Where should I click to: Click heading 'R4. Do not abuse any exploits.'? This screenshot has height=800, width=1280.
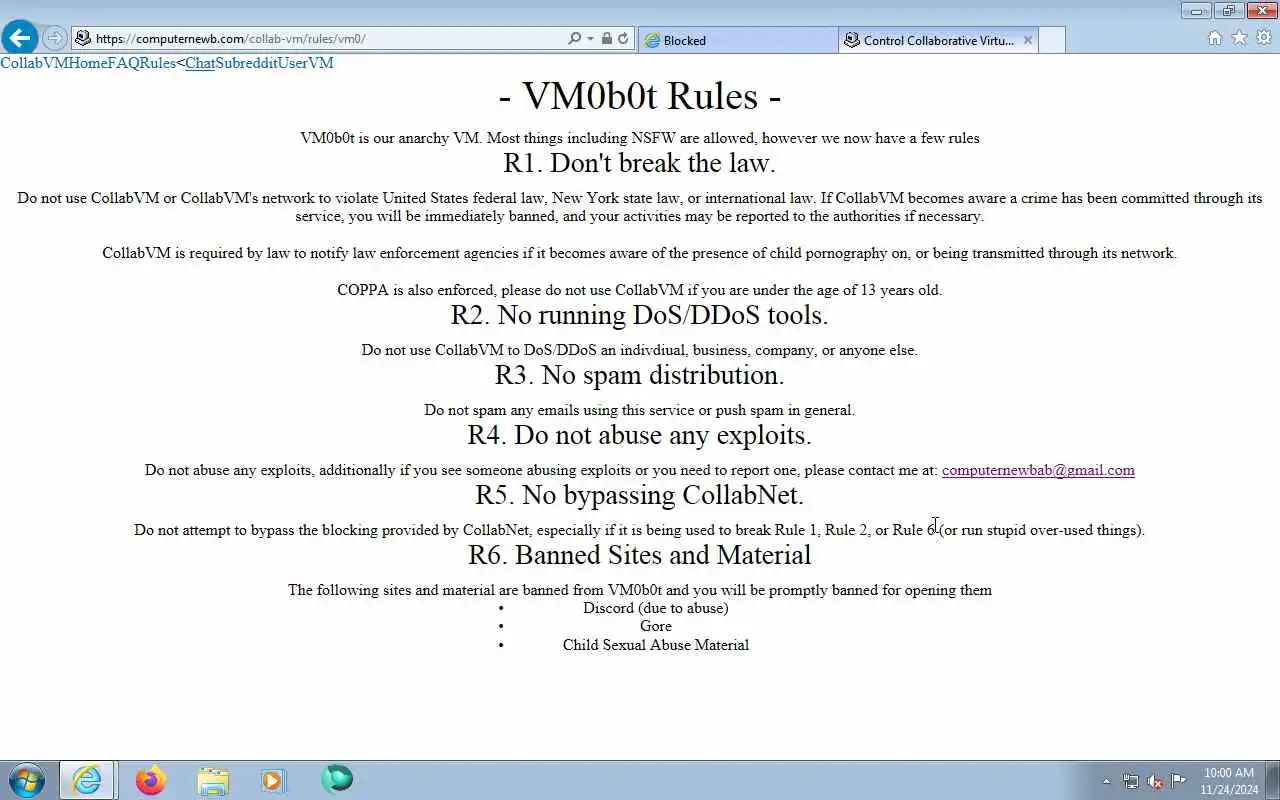(640, 435)
